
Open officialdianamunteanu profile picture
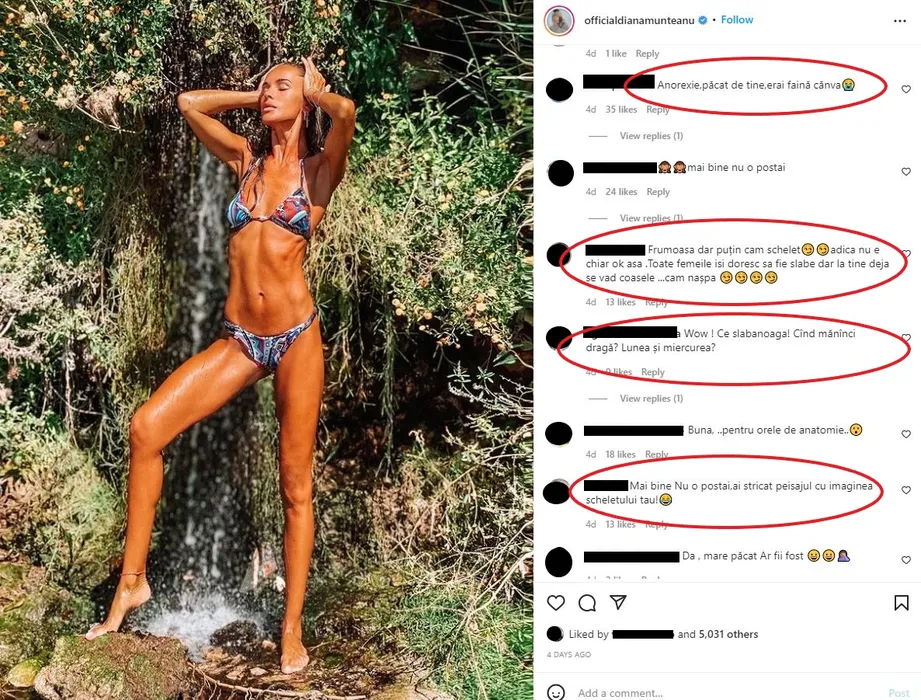(x=559, y=21)
